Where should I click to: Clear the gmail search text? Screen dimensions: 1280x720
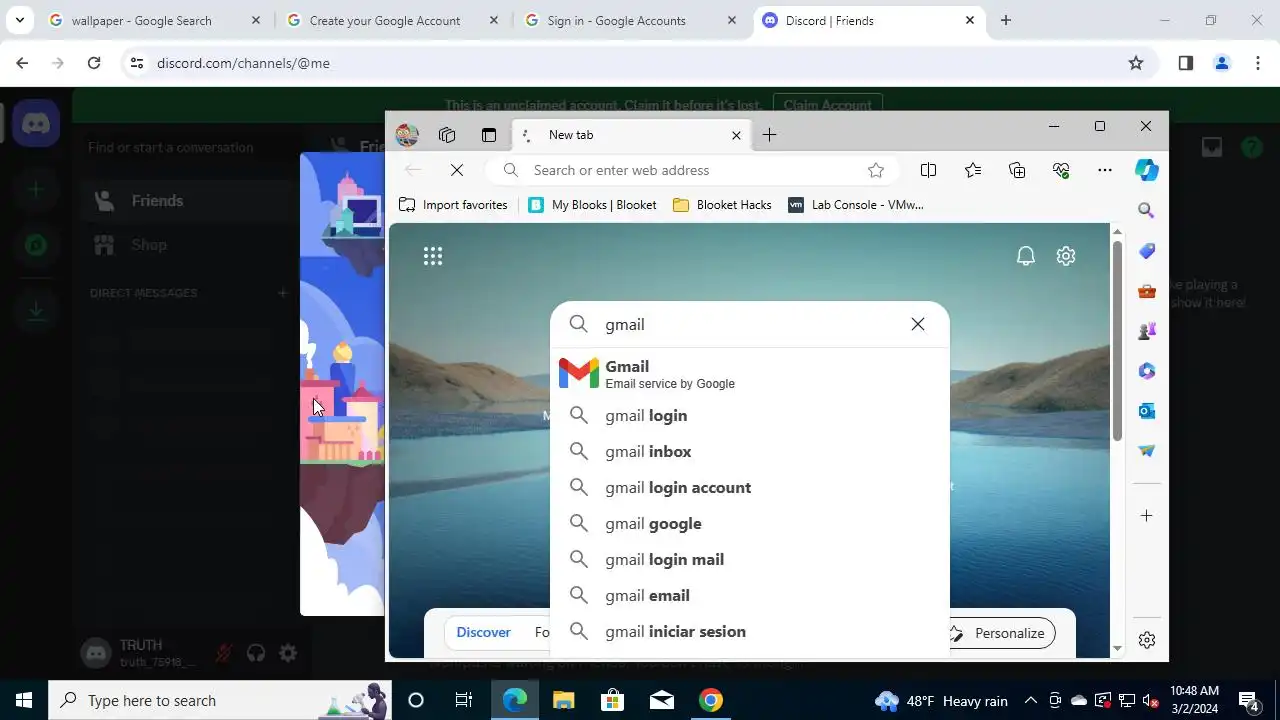click(x=918, y=324)
